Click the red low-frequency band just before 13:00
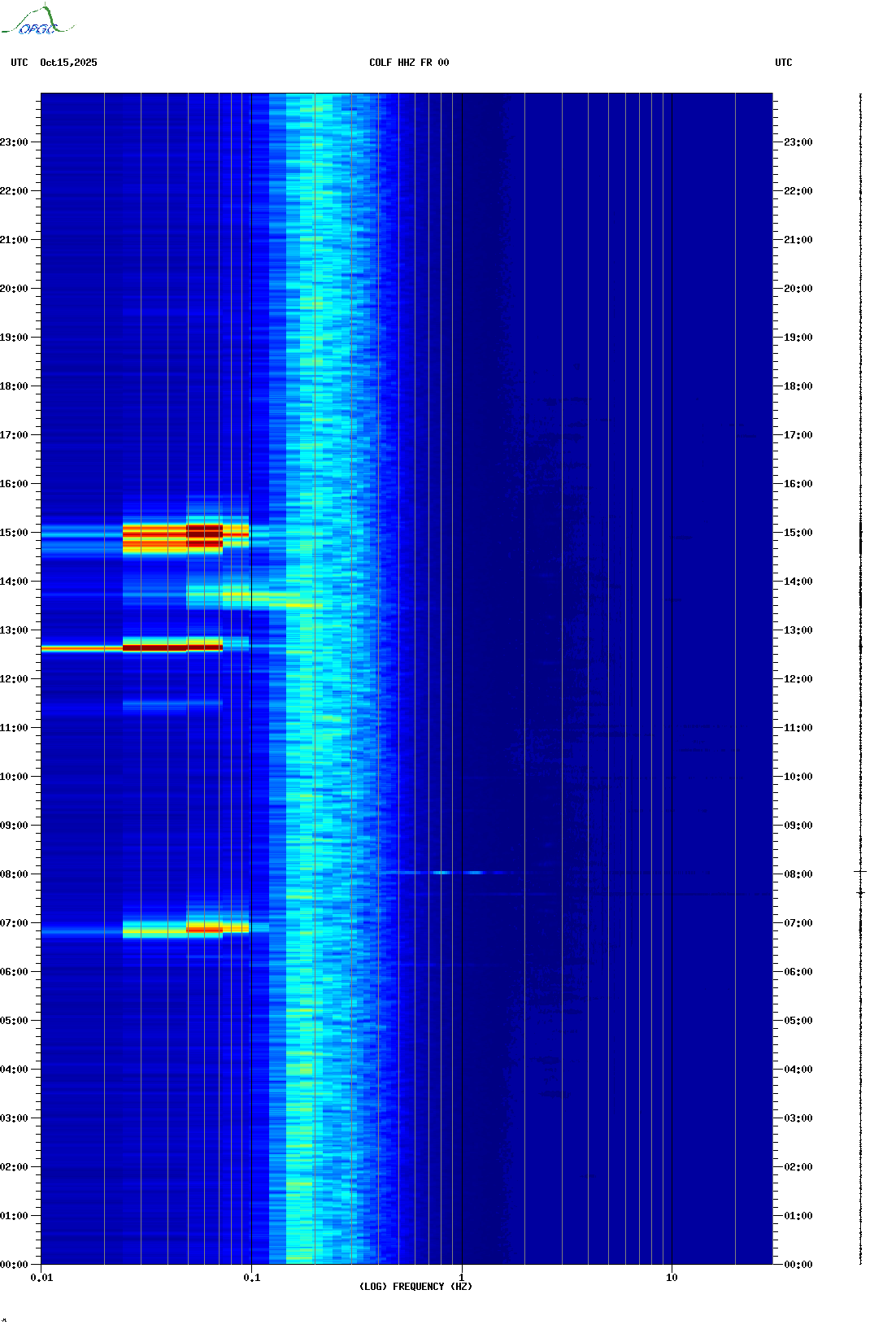Viewport: 896px width, 1329px height. [133, 648]
